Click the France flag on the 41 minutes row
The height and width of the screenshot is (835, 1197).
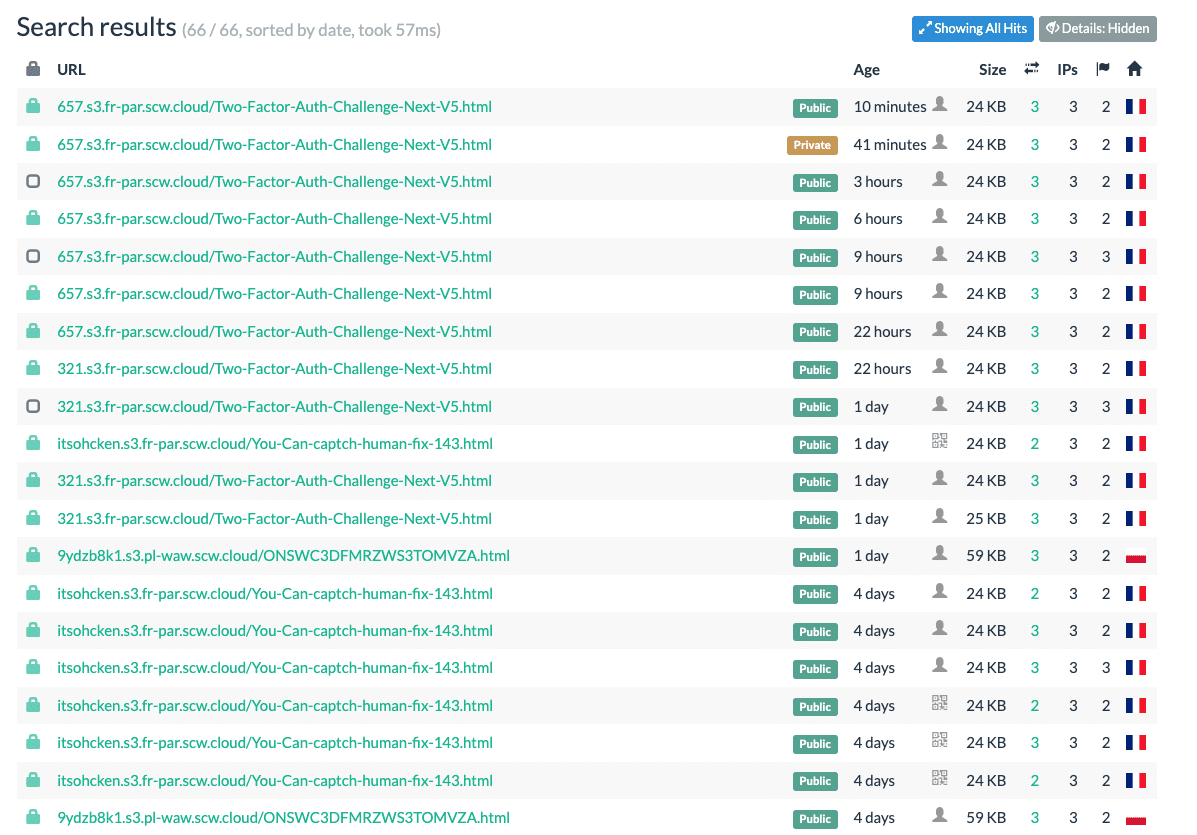pos(1136,144)
